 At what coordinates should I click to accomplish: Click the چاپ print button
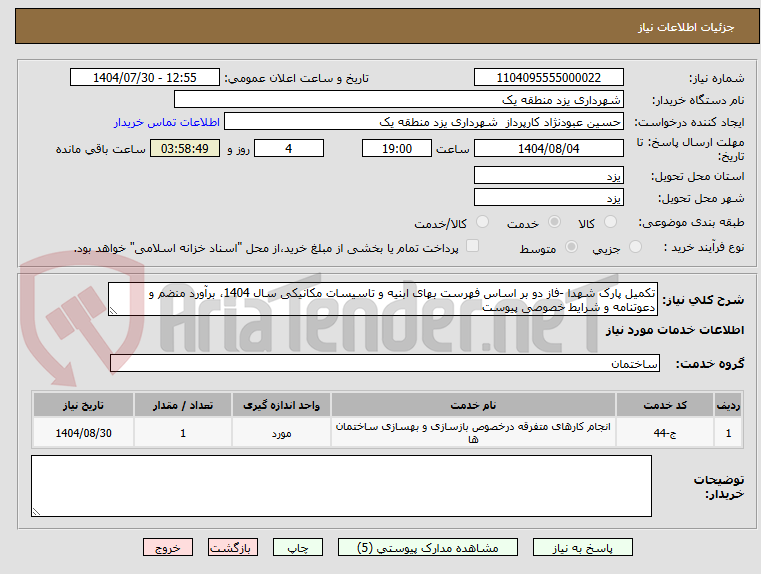(x=298, y=547)
